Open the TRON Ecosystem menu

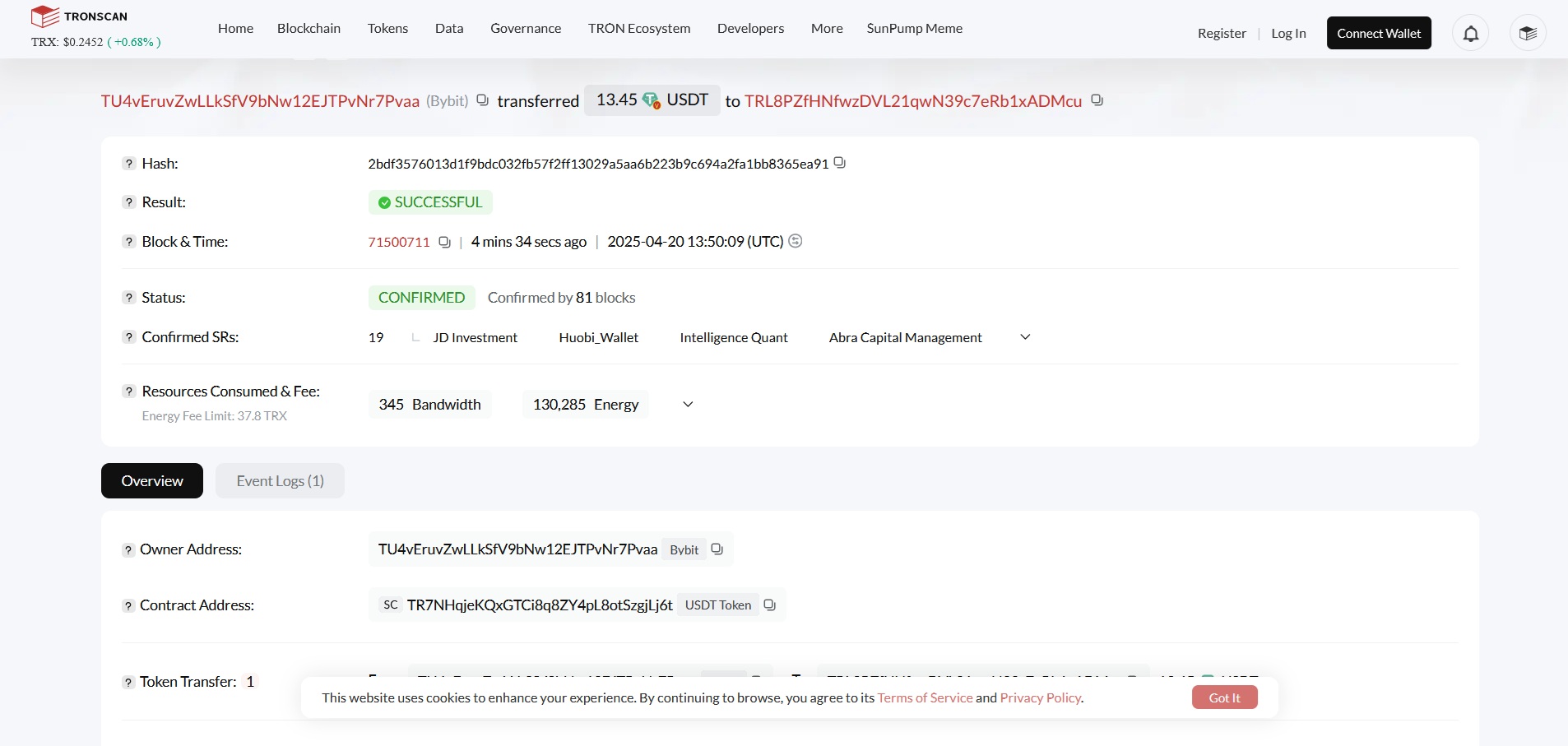point(639,28)
